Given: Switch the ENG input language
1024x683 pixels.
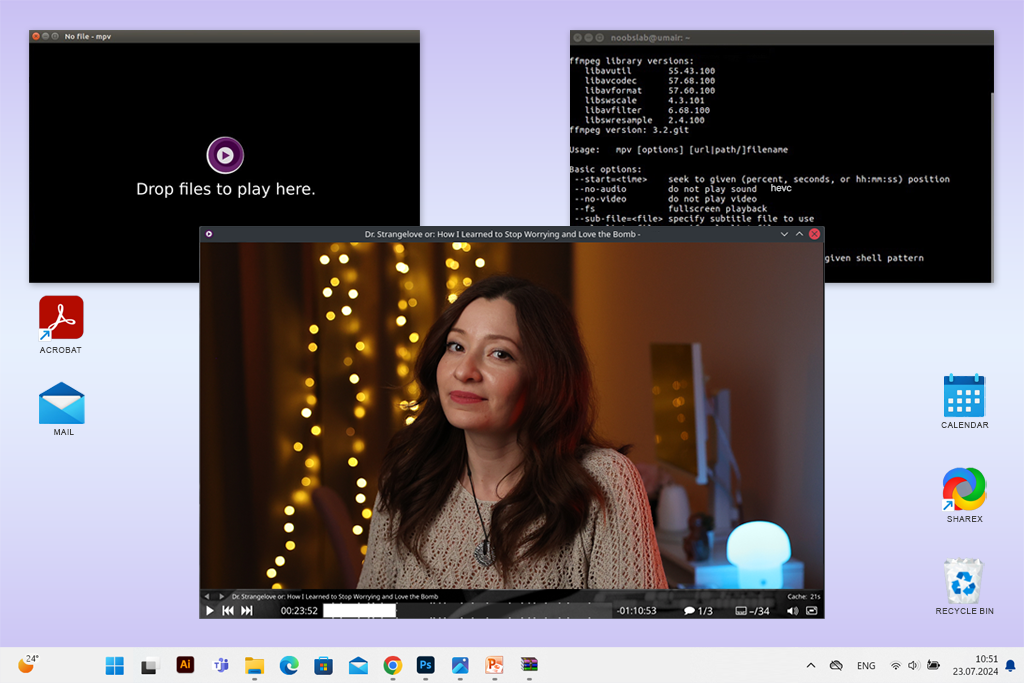Looking at the screenshot, I should tap(866, 665).
